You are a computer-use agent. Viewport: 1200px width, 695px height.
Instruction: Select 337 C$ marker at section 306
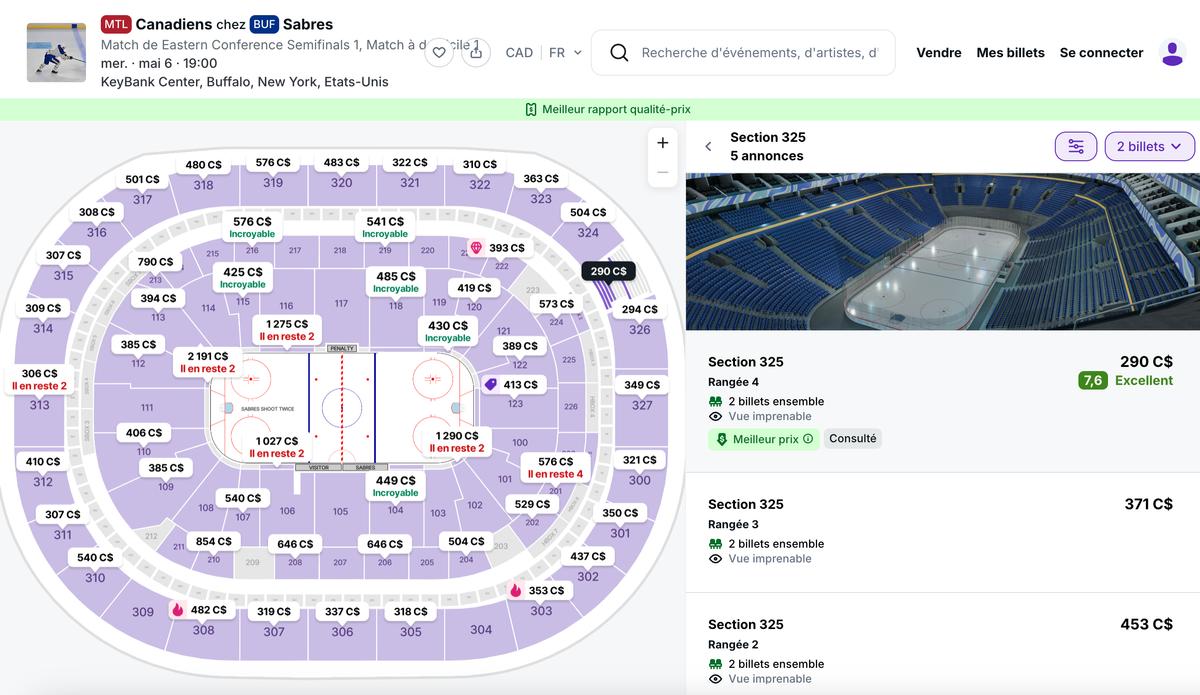coord(342,611)
